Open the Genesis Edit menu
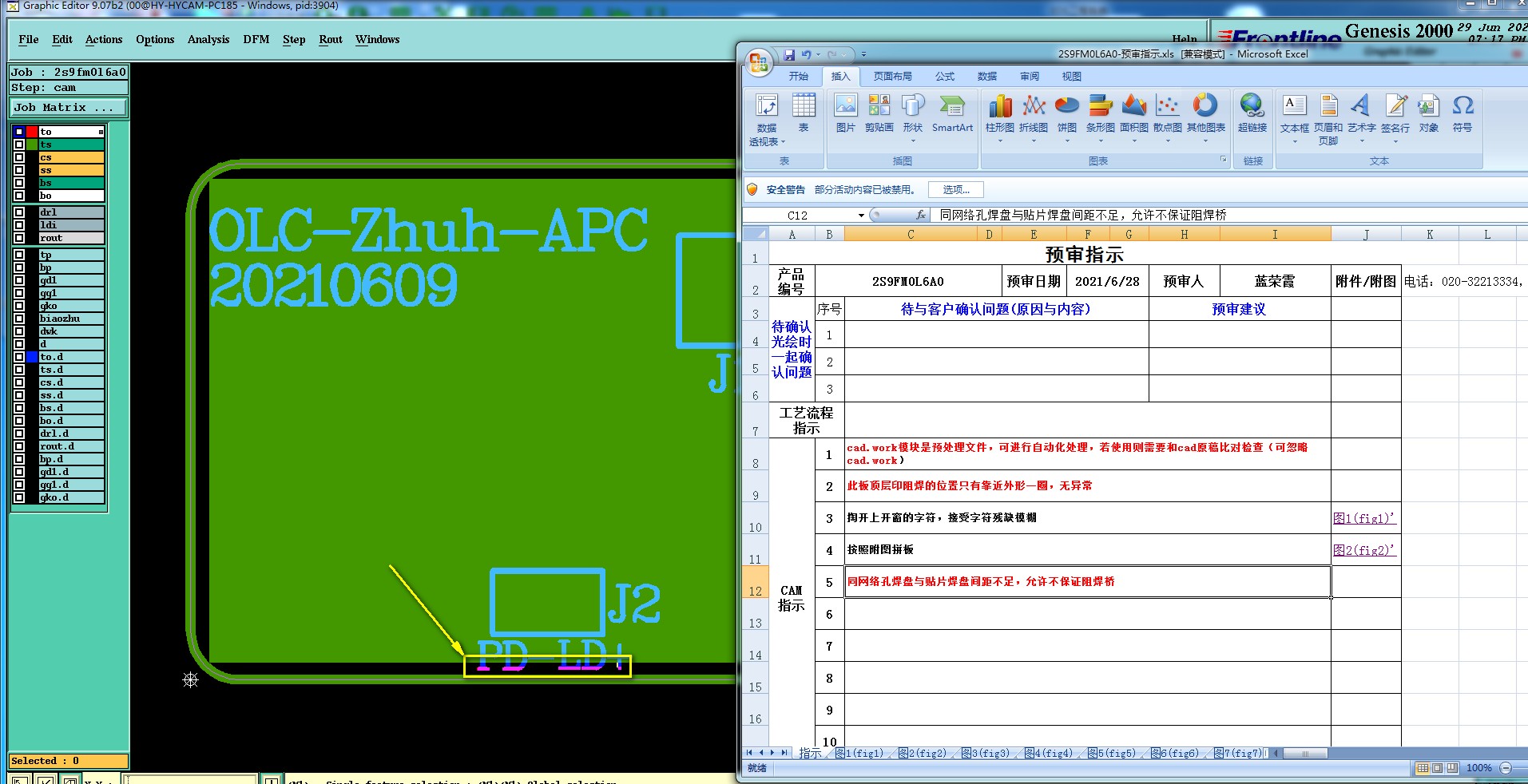Viewport: 1528px width, 784px height. (62, 39)
